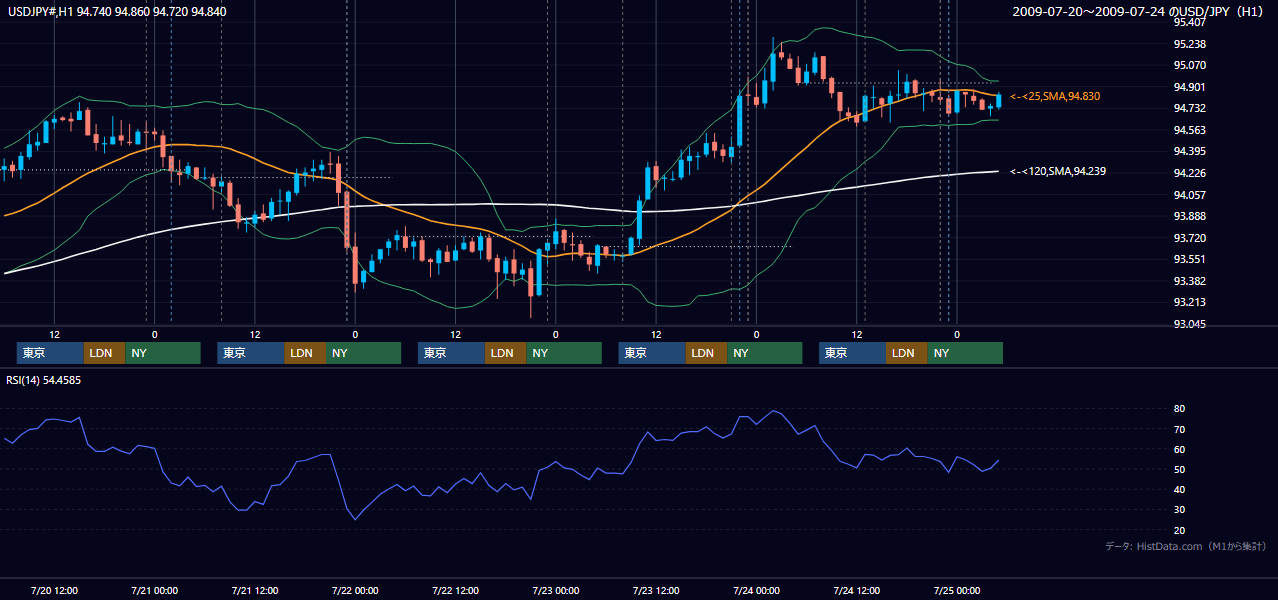Select the first LDN session block
Viewport: 1278px width, 600px height.
click(x=104, y=353)
